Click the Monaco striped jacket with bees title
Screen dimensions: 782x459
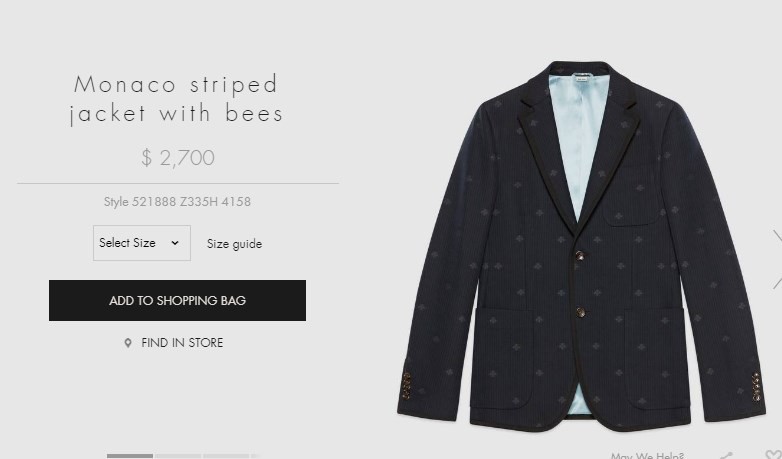[177, 99]
